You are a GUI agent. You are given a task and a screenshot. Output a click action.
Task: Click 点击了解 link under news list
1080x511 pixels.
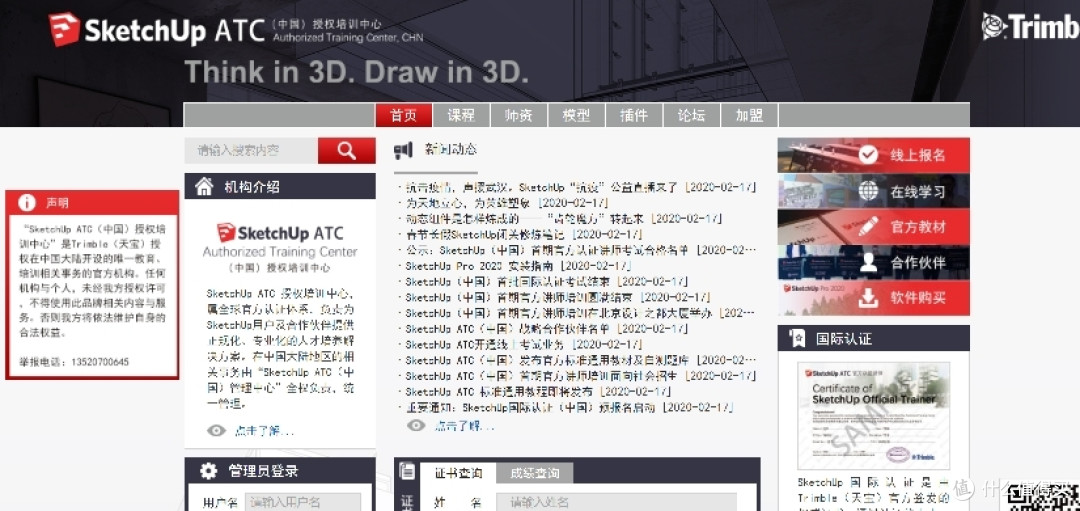pos(464,426)
